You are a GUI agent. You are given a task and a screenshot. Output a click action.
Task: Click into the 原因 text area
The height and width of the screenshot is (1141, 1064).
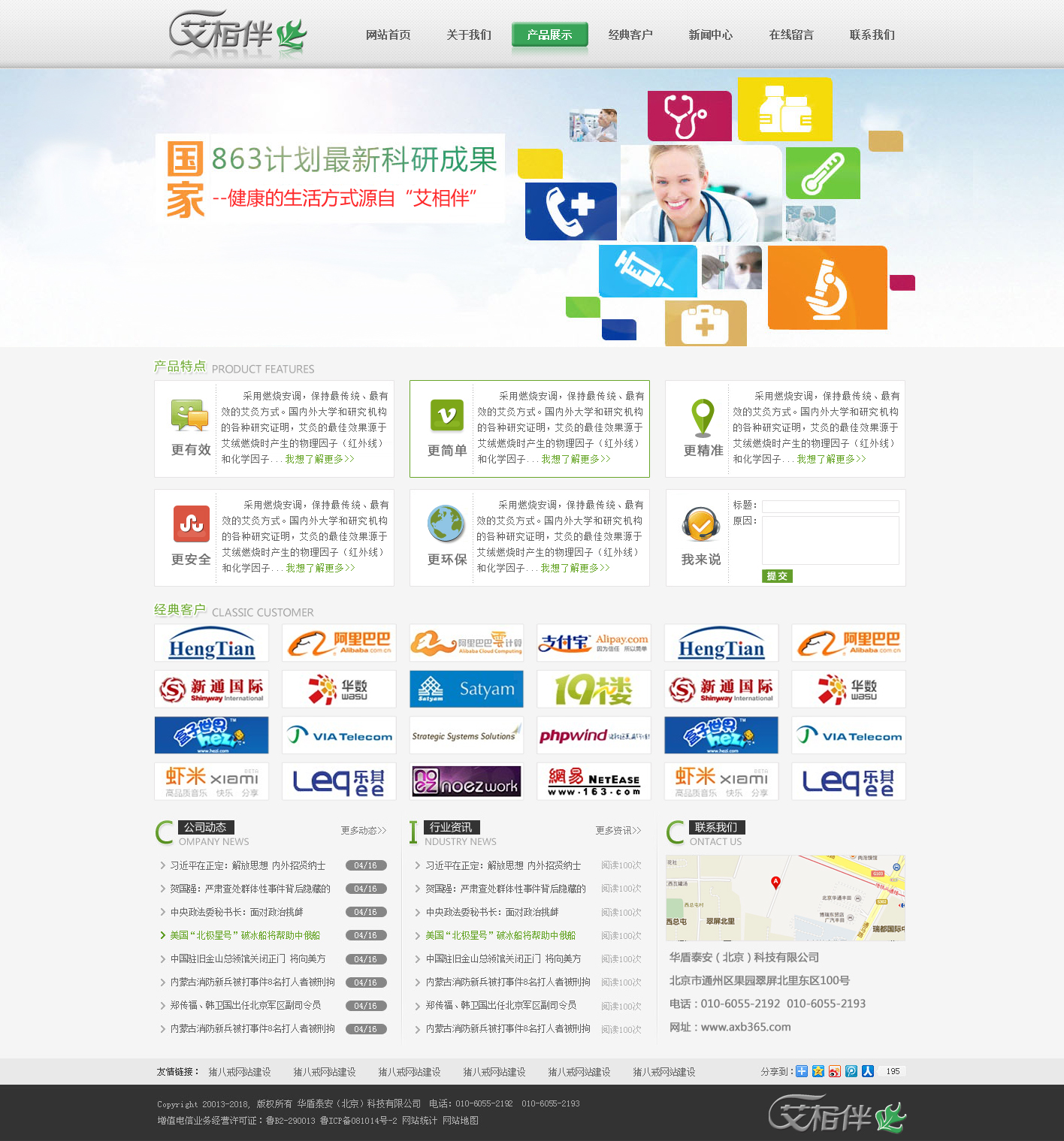830,540
